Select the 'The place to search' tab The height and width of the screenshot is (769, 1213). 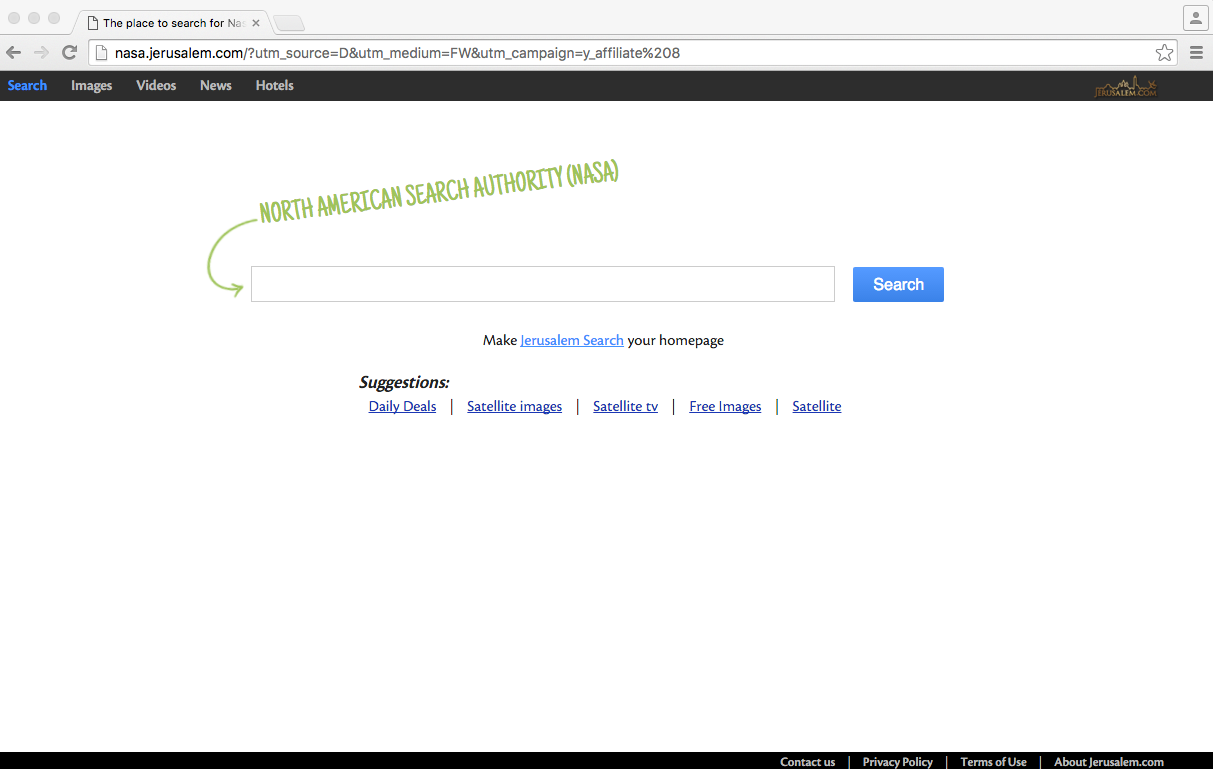(173, 22)
